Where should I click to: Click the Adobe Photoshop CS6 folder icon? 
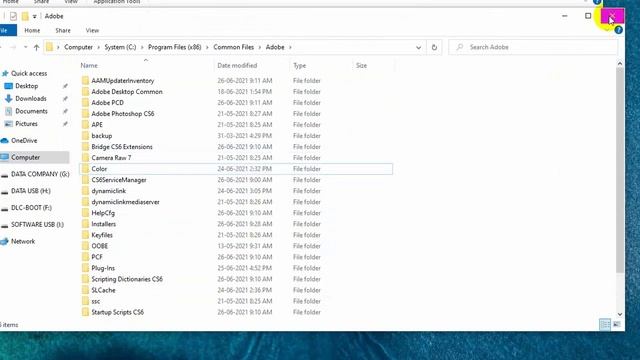(x=85, y=113)
